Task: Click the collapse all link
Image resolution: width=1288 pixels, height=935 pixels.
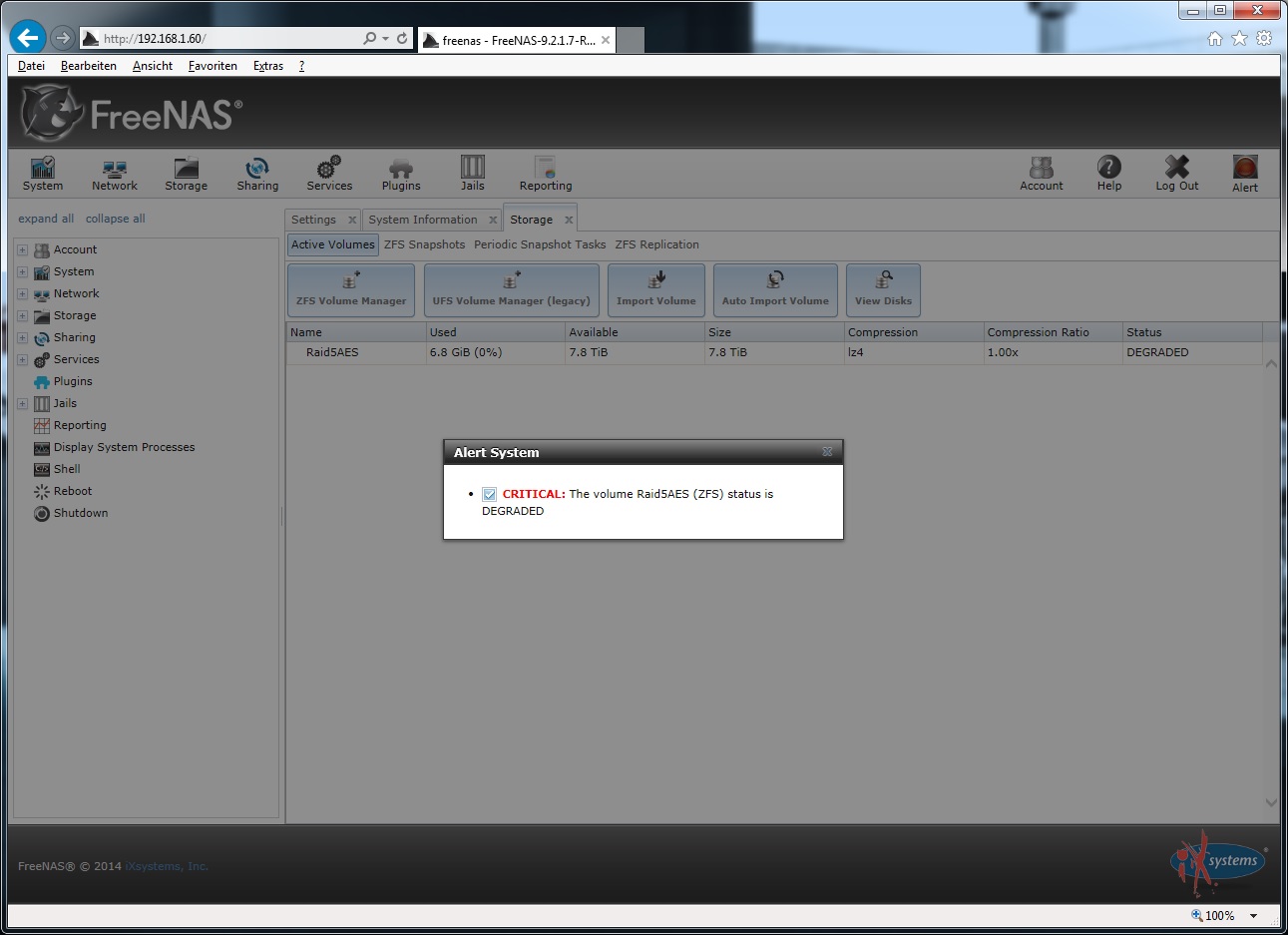Action: (115, 219)
